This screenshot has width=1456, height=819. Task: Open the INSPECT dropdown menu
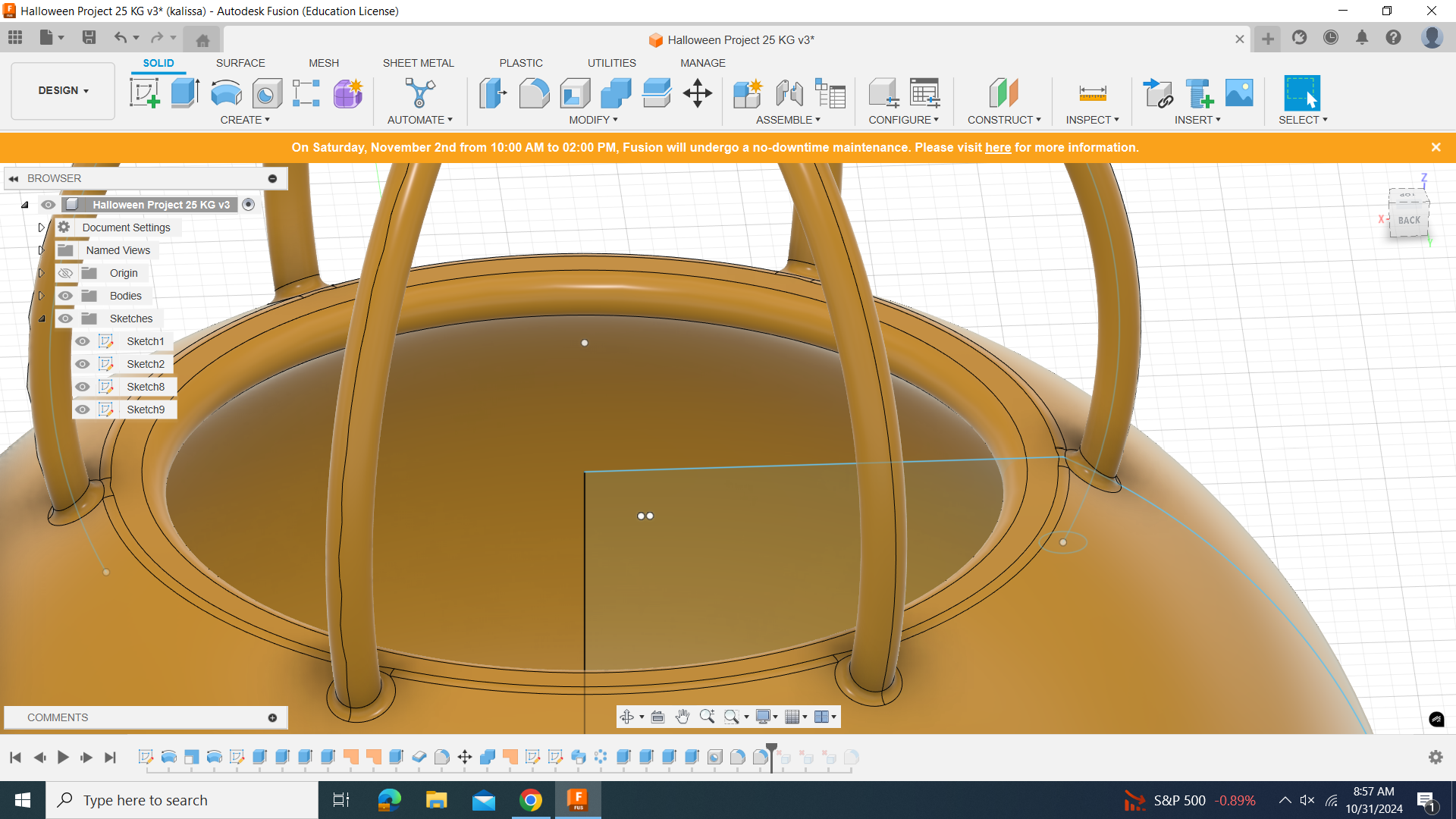click(1093, 120)
